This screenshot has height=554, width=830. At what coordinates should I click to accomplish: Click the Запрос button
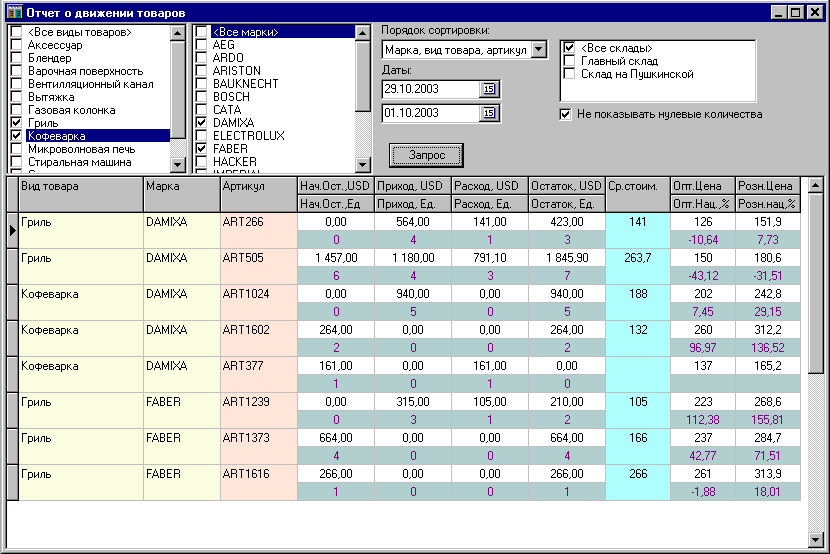pyautogui.click(x=426, y=155)
